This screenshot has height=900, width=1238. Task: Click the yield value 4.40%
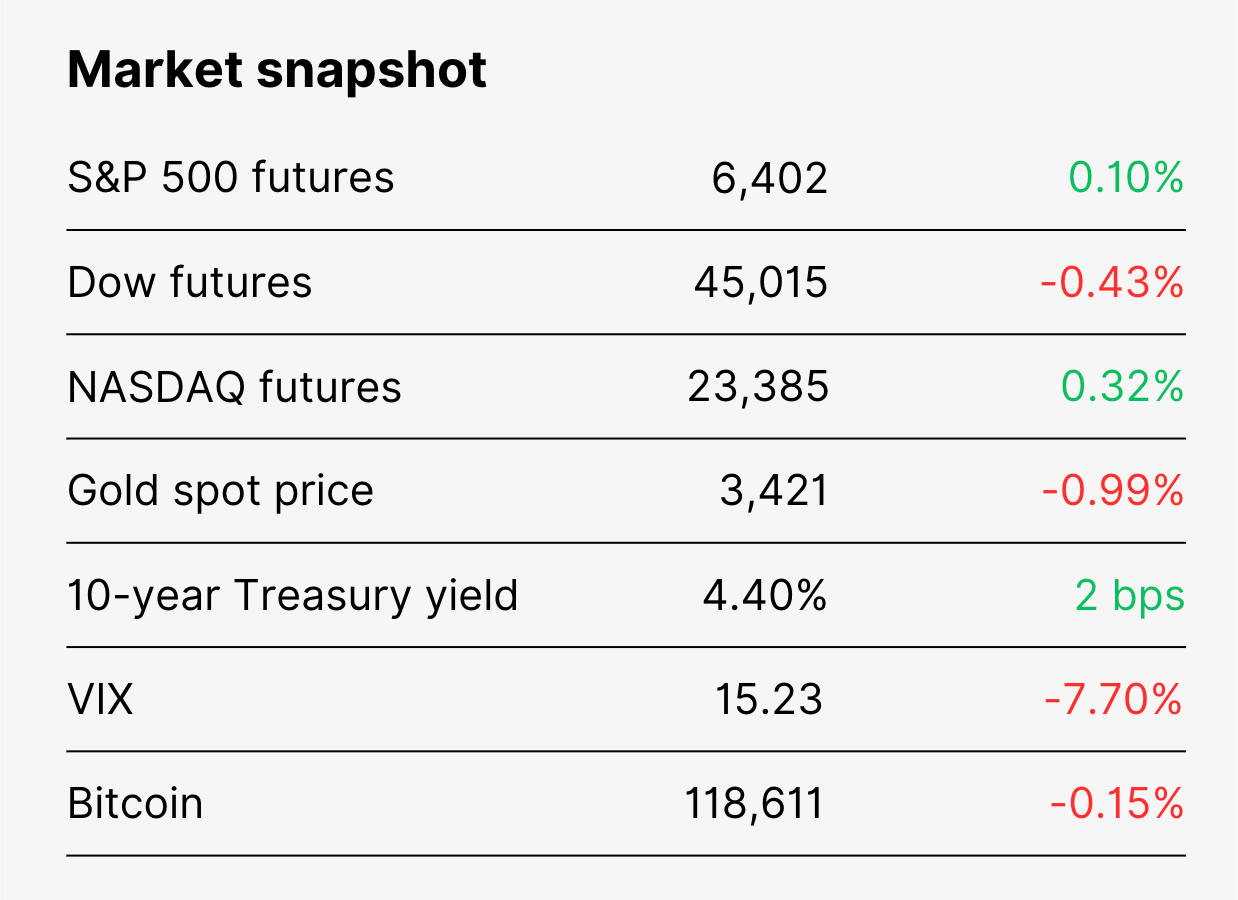point(765,595)
